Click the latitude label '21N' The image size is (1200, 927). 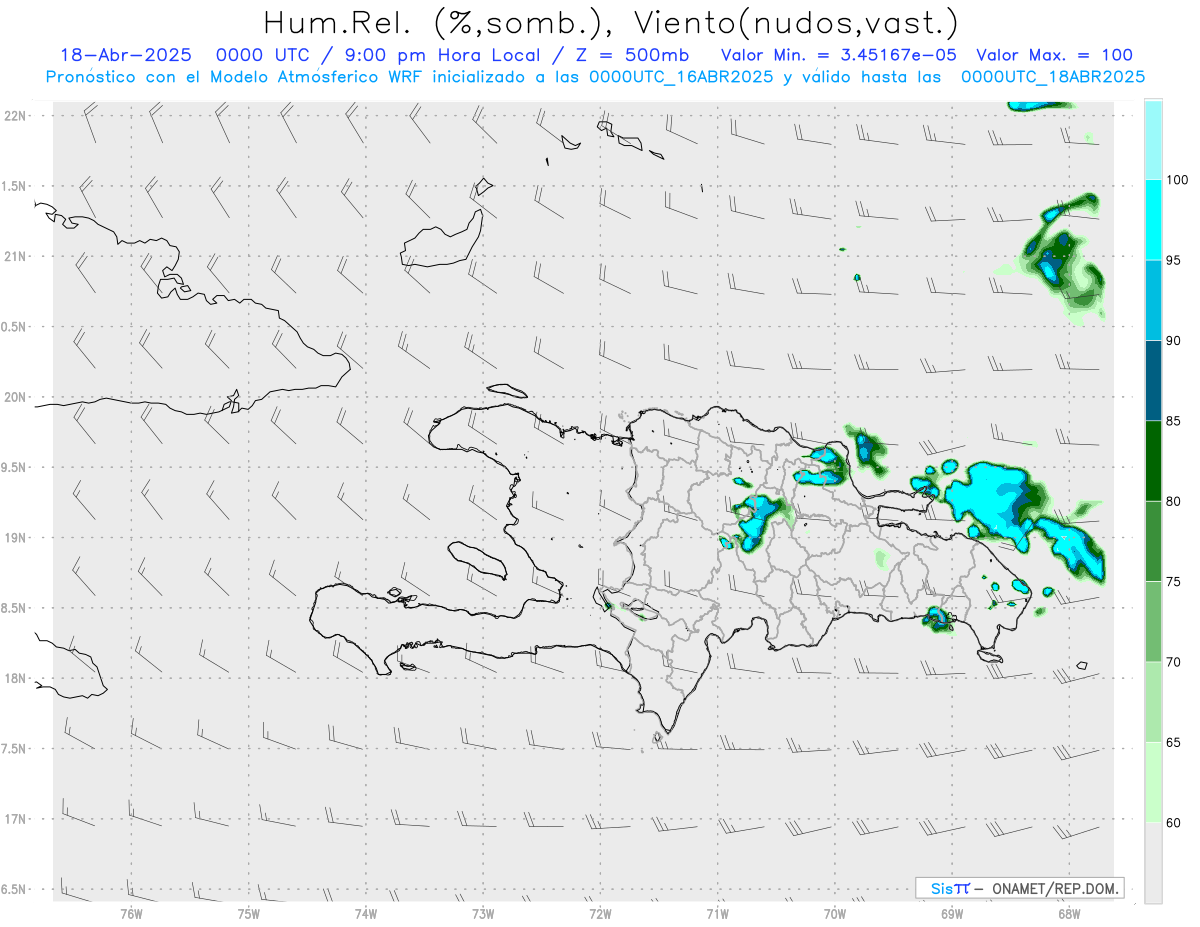click(x=15, y=256)
